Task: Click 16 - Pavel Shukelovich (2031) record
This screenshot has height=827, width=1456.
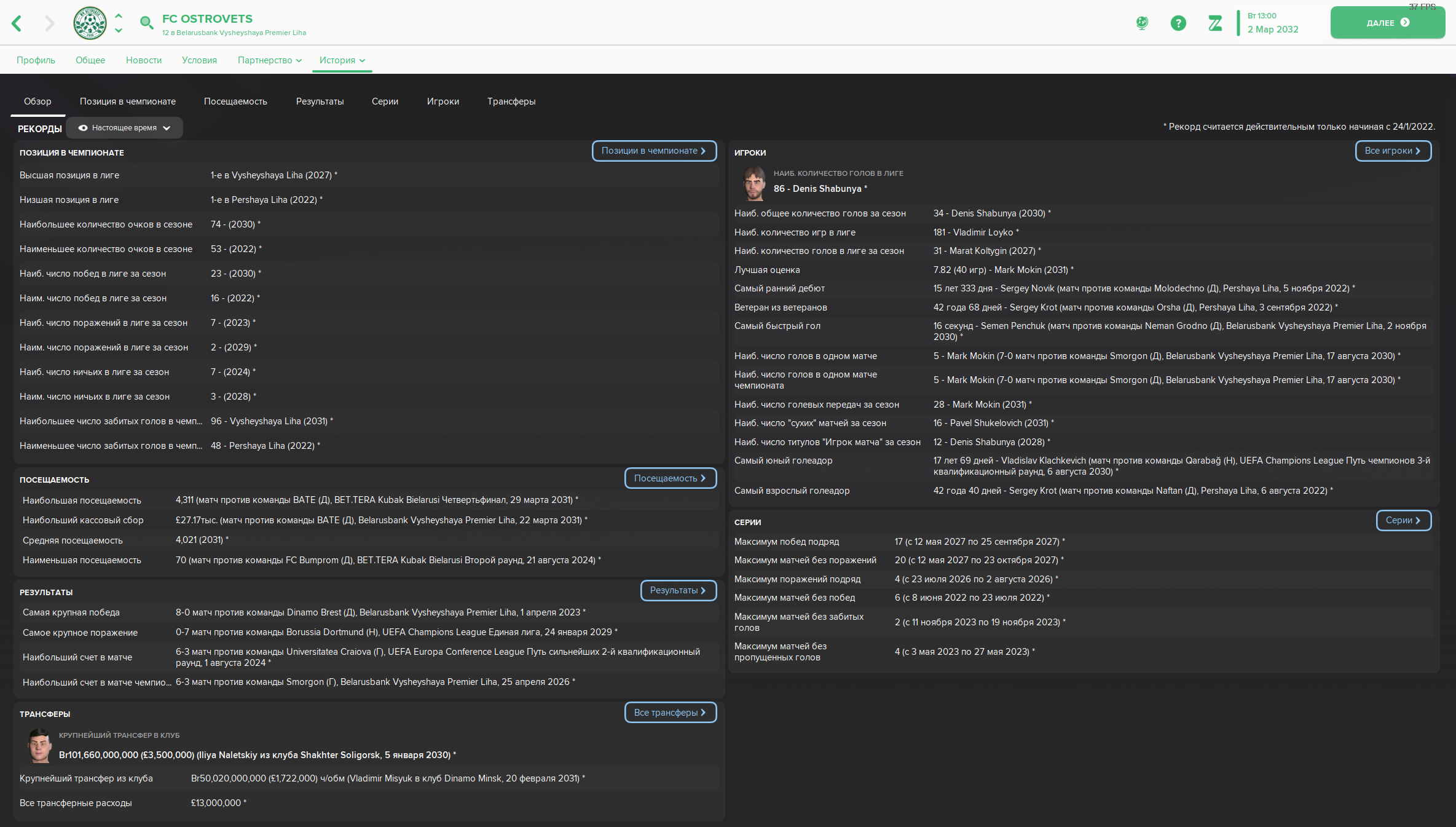Action: click(x=993, y=423)
